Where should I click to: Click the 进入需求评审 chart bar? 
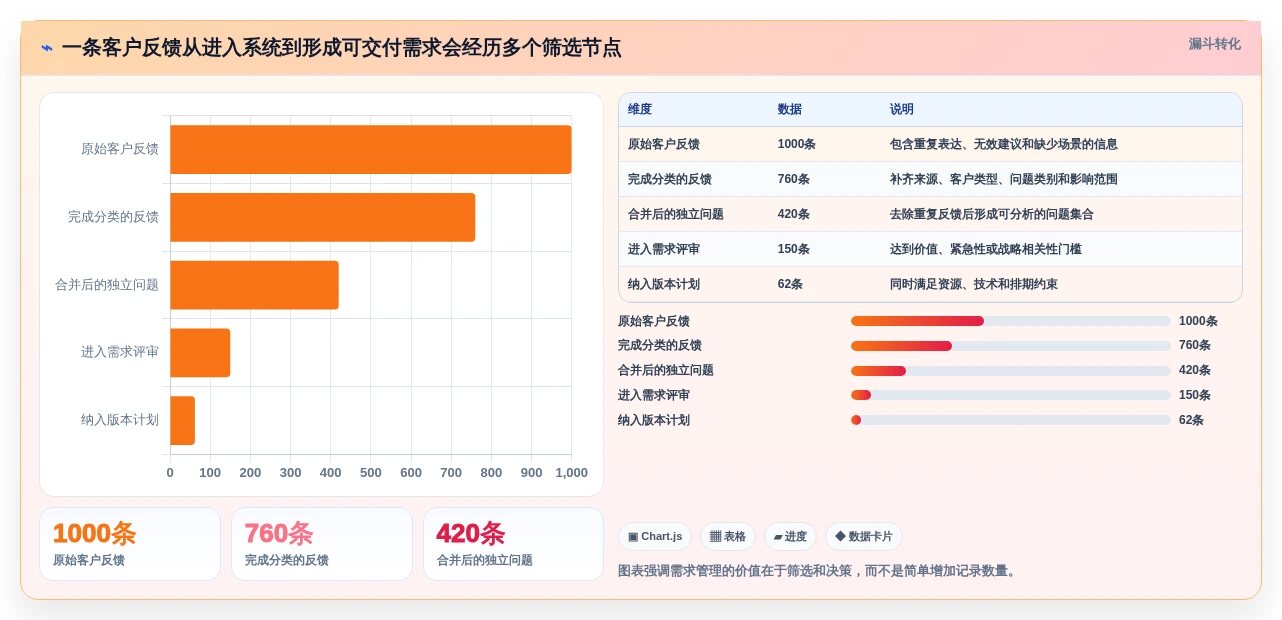(200, 353)
